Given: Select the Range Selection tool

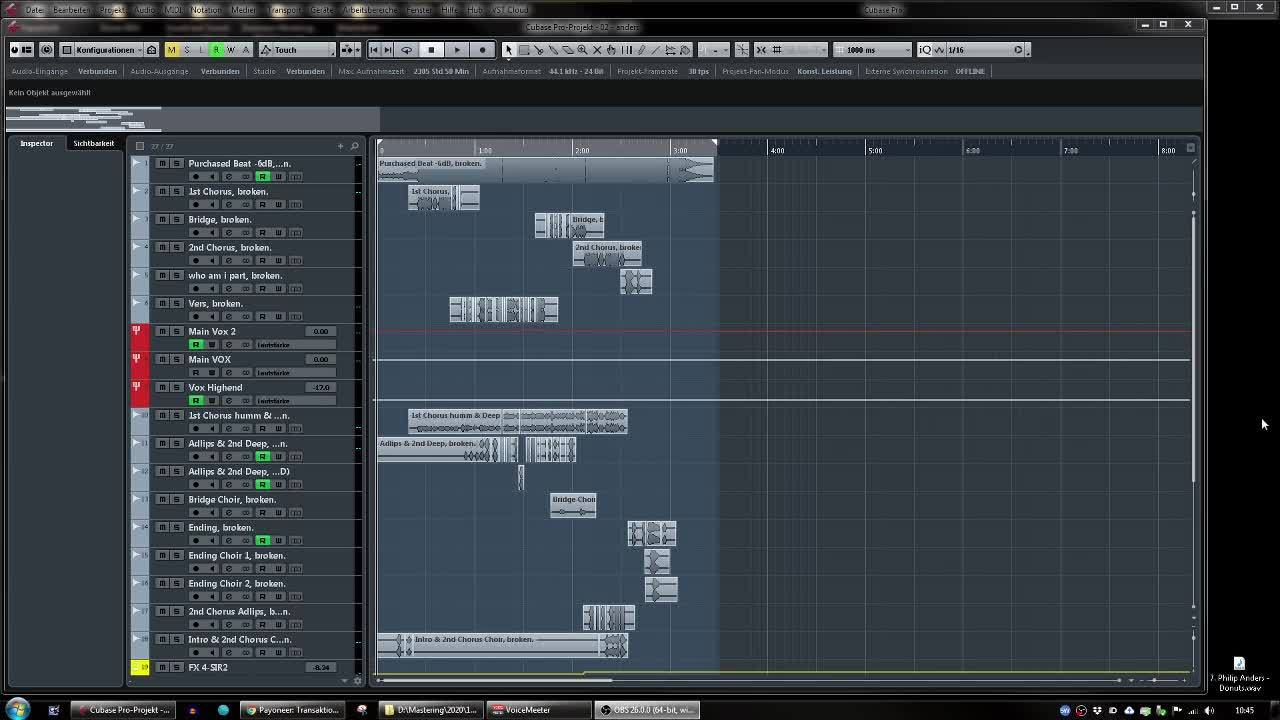Looking at the screenshot, I should click(x=523, y=50).
